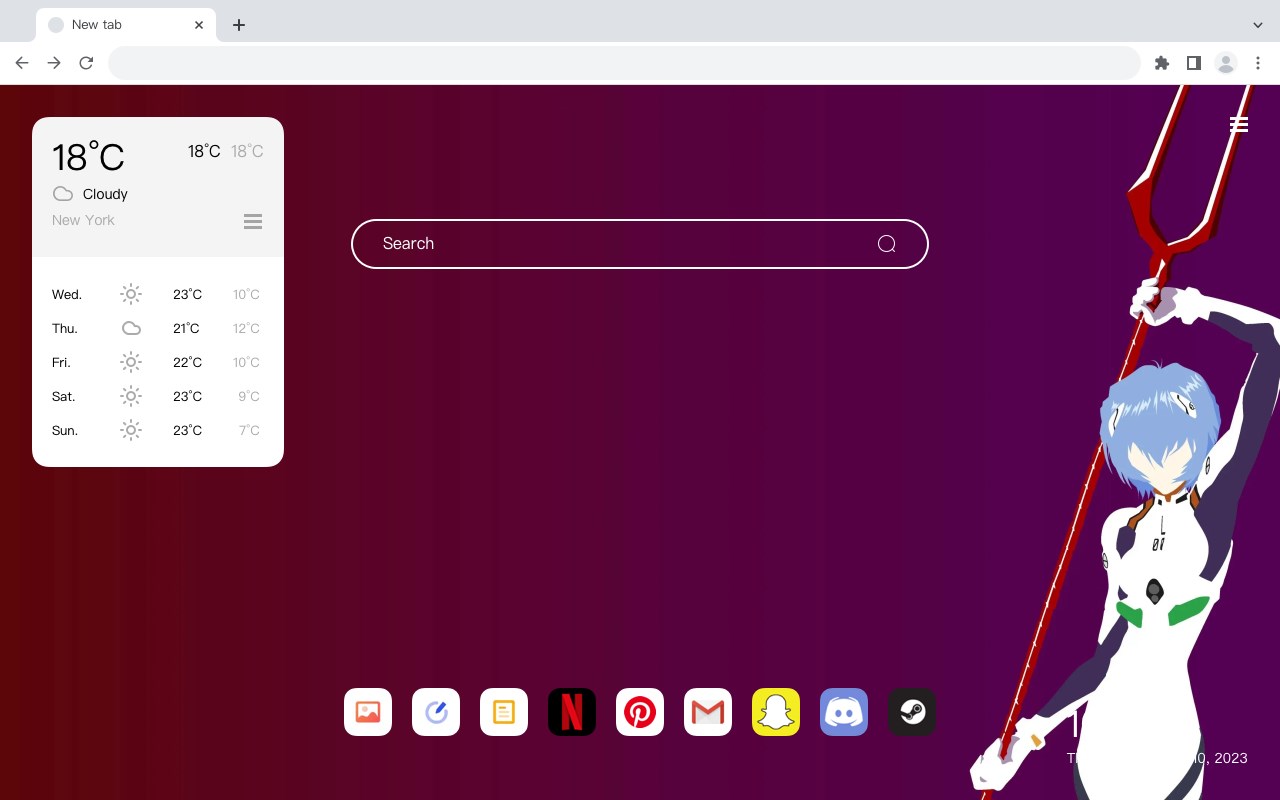Click the New York location label
The width and height of the screenshot is (1280, 800).
(x=83, y=220)
